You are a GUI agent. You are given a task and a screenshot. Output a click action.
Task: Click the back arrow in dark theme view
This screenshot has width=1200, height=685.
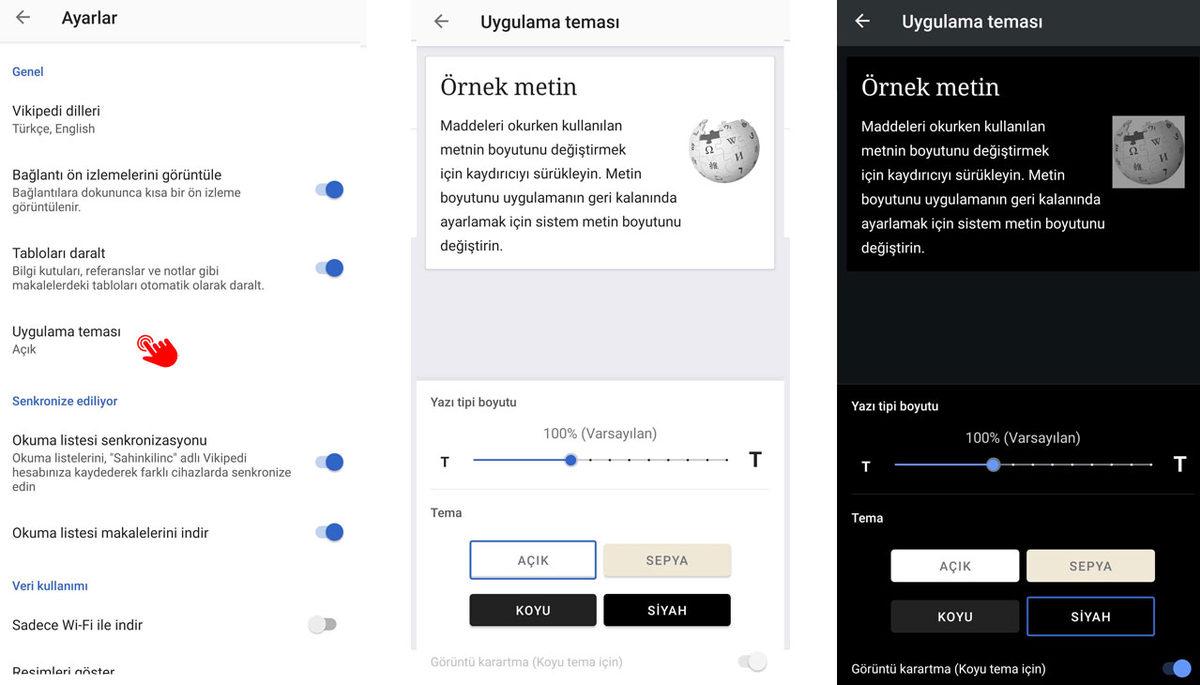click(x=862, y=21)
